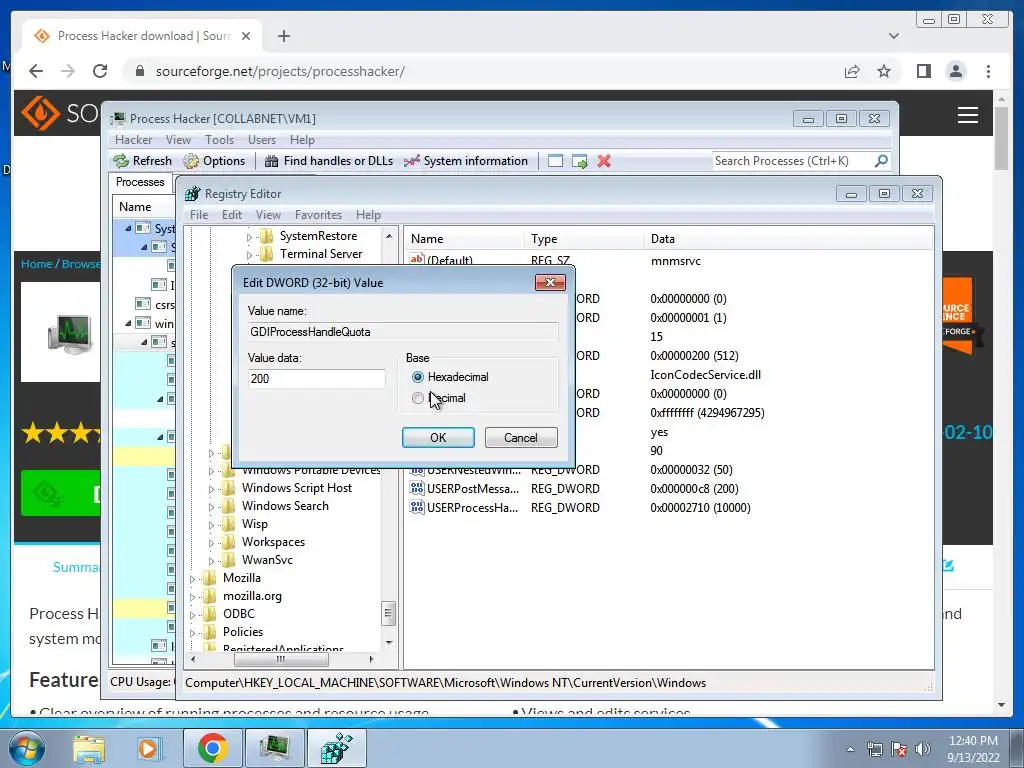1024x768 pixels.
Task: Switch to Registry Editor taskbar icon
Action: coord(336,748)
